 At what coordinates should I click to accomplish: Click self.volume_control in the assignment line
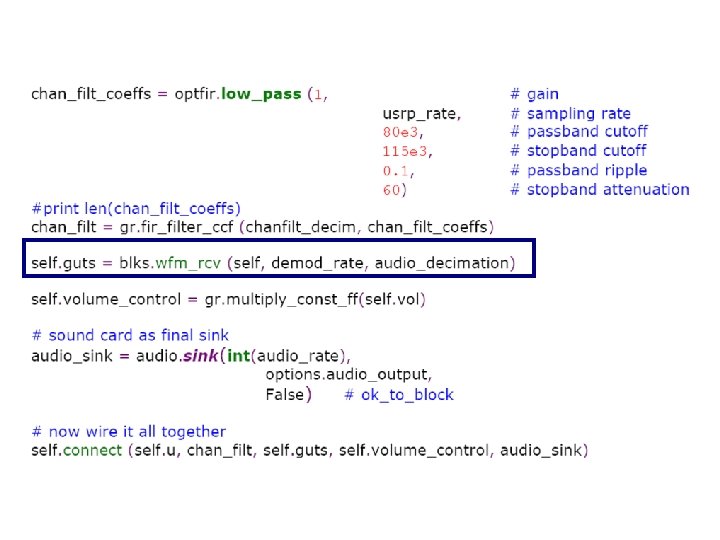coord(106,299)
